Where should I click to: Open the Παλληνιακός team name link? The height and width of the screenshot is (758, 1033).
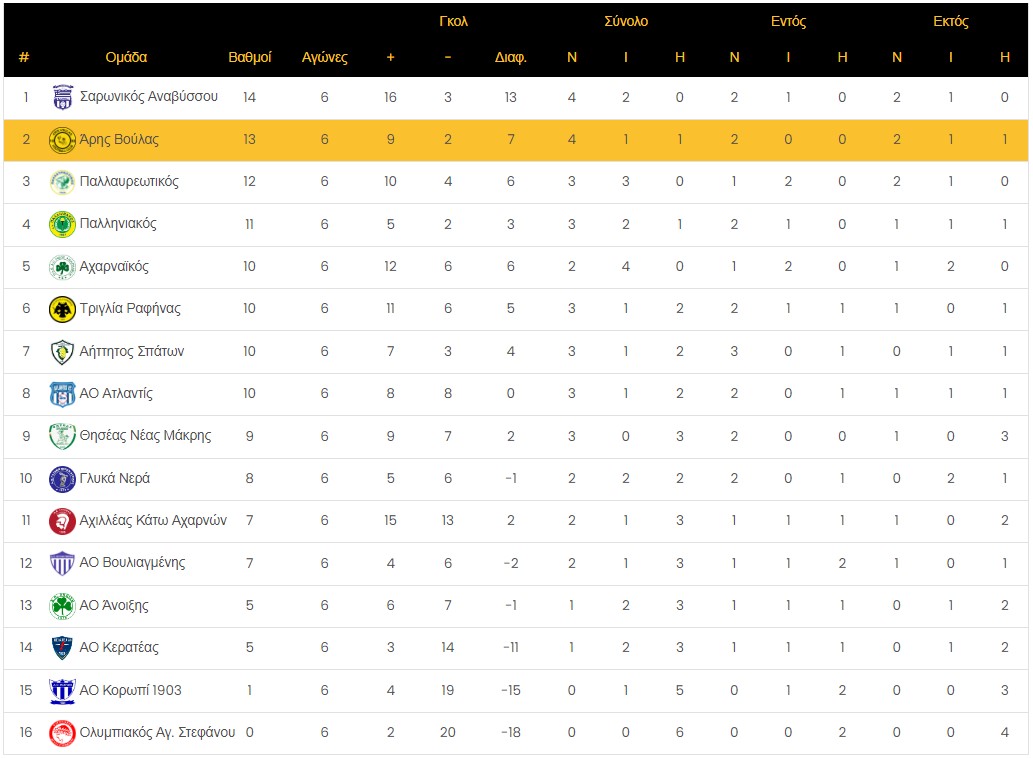pyautogui.click(x=118, y=224)
